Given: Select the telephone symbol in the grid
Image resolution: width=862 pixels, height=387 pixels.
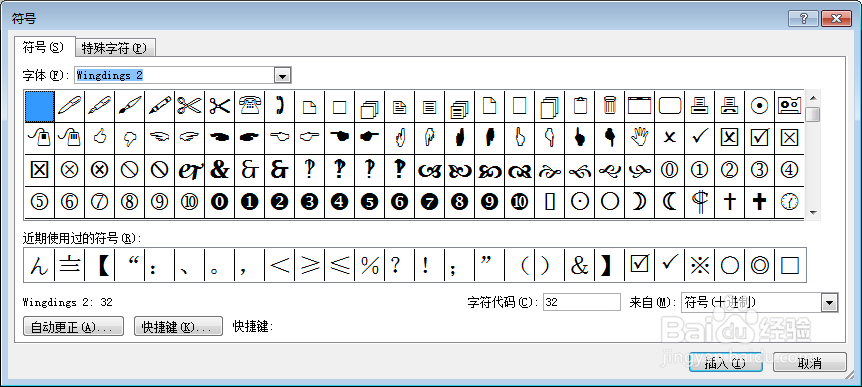Looking at the screenshot, I should pyautogui.click(x=250, y=106).
